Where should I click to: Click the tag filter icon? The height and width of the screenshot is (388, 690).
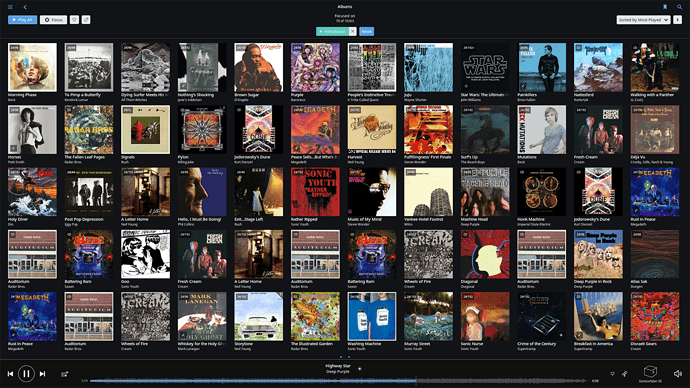click(86, 20)
